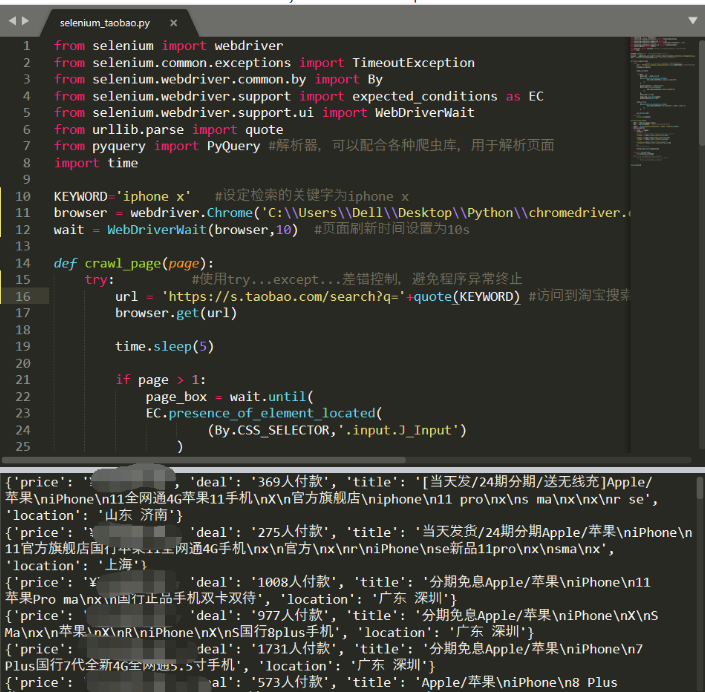Click the editor horizontal scrollbar
Viewport: 705px width, 692px height.
[204, 460]
